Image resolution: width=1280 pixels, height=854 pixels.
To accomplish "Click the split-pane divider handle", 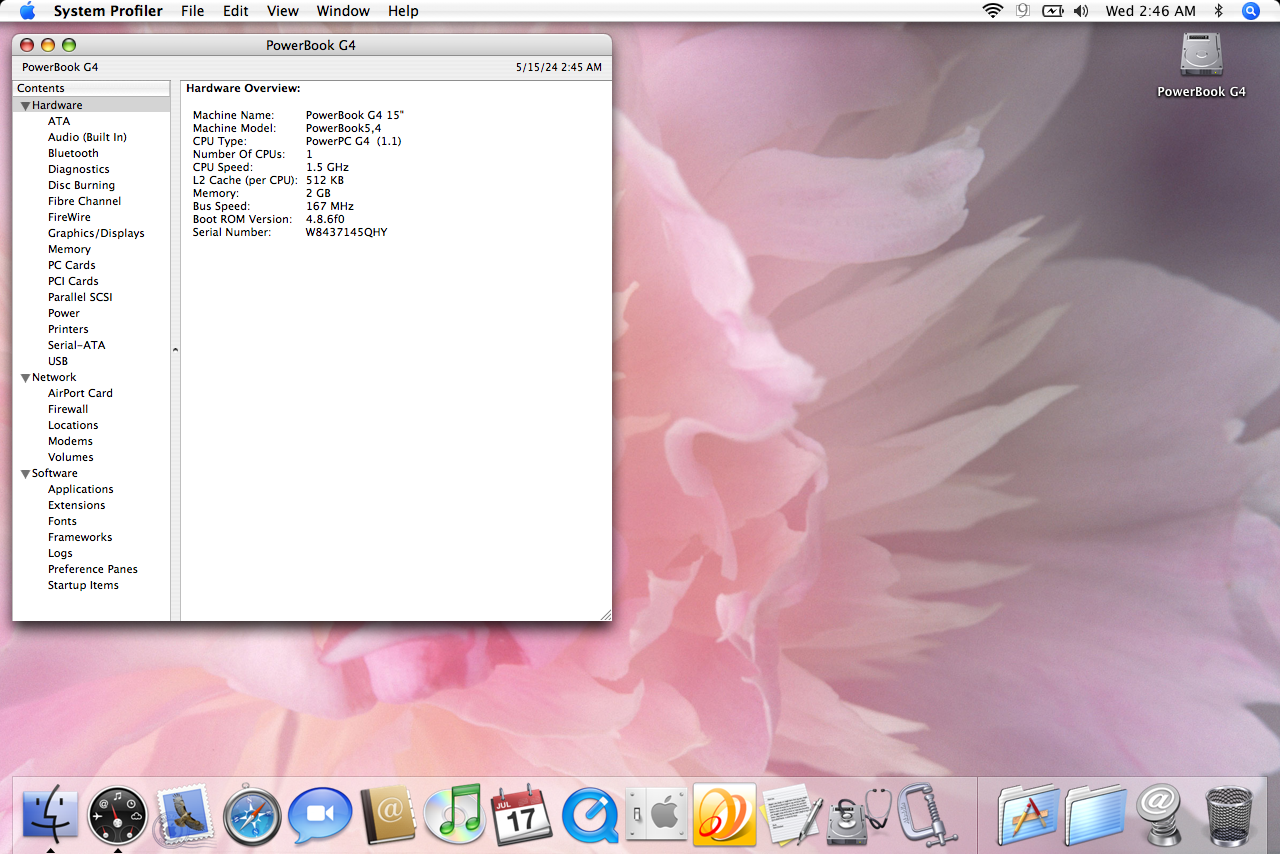I will (x=175, y=350).
